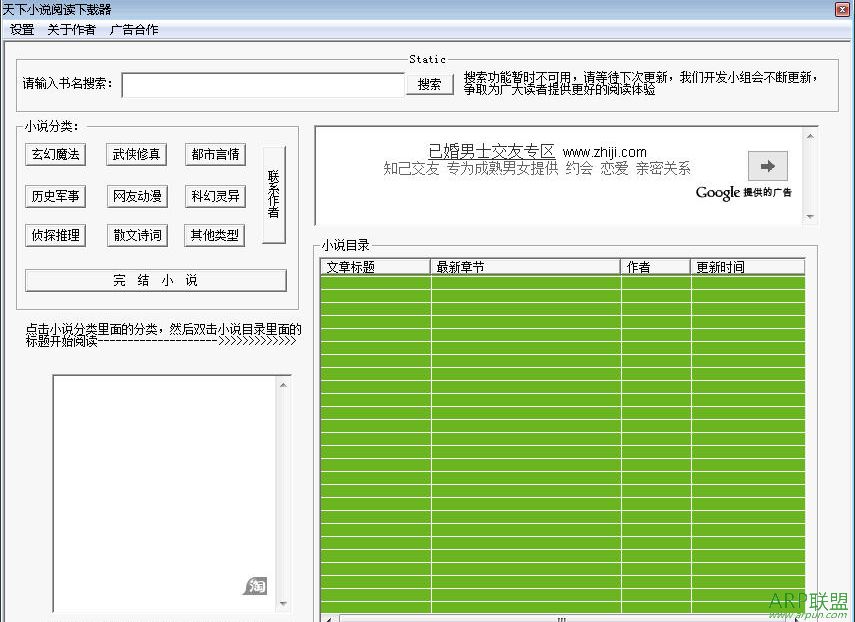855x622 pixels.
Task: Open the 已婚男士交友专区 ad link
Action: click(491, 152)
